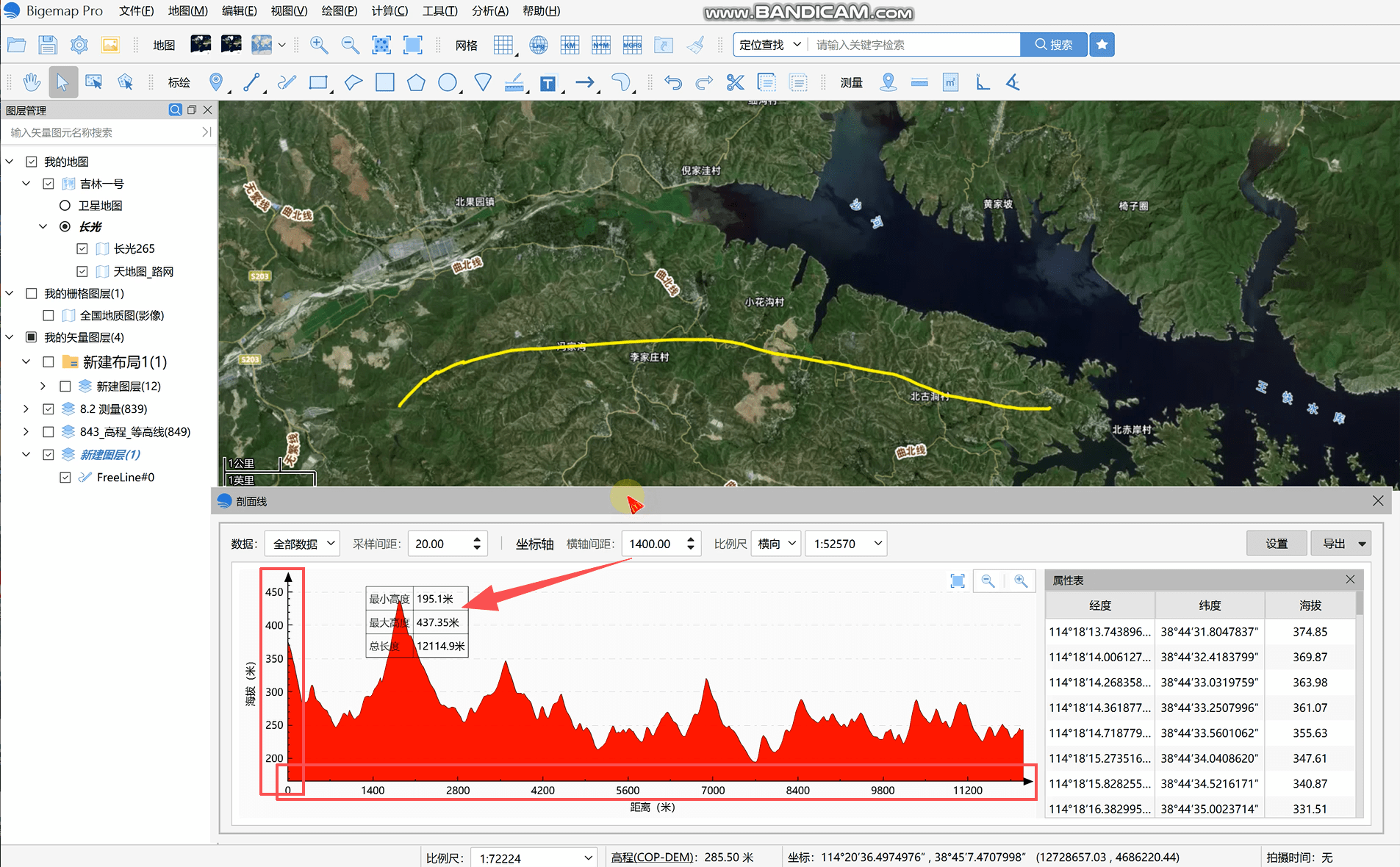Image resolution: width=1400 pixels, height=867 pixels.
Task: Close the 属性表 attribute table
Action: (x=1350, y=580)
